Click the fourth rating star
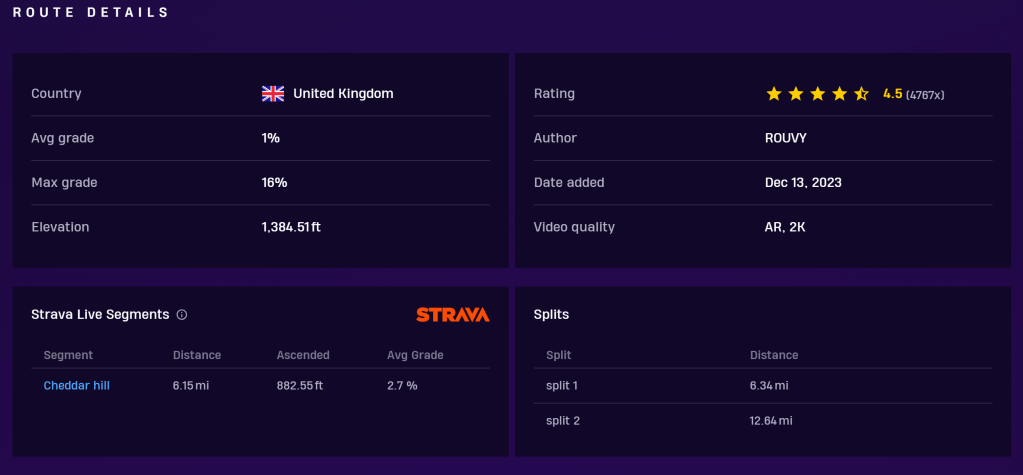This screenshot has width=1023, height=475. 840,93
